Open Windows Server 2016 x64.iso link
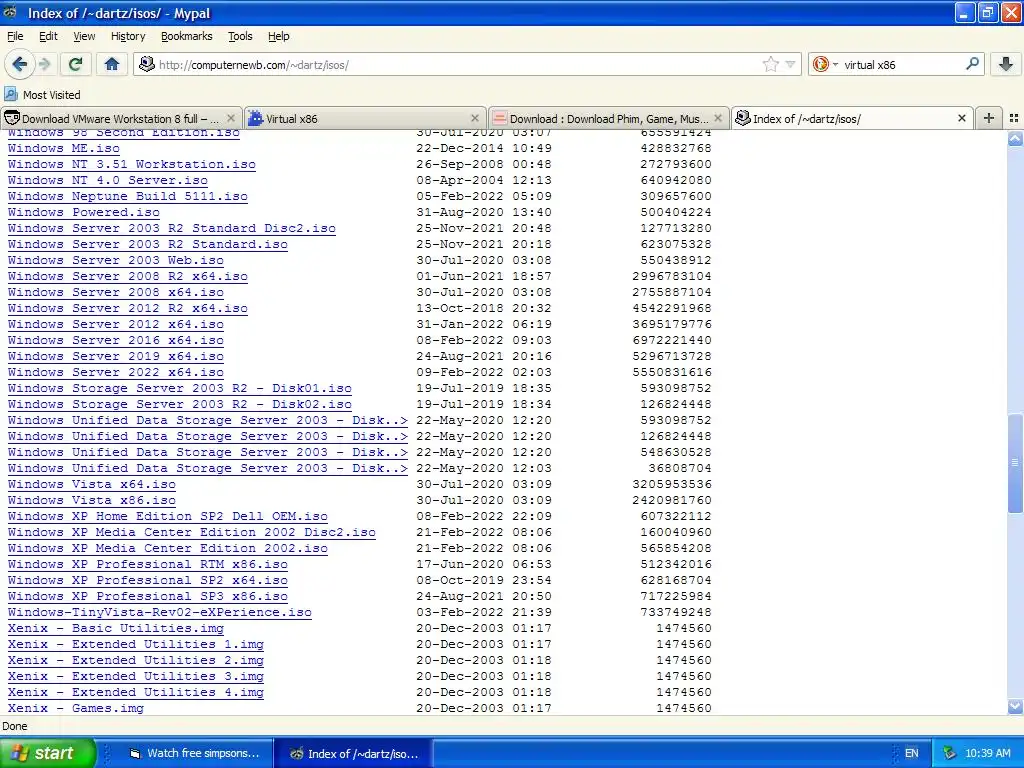The width and height of the screenshot is (1024, 768). pos(116,340)
